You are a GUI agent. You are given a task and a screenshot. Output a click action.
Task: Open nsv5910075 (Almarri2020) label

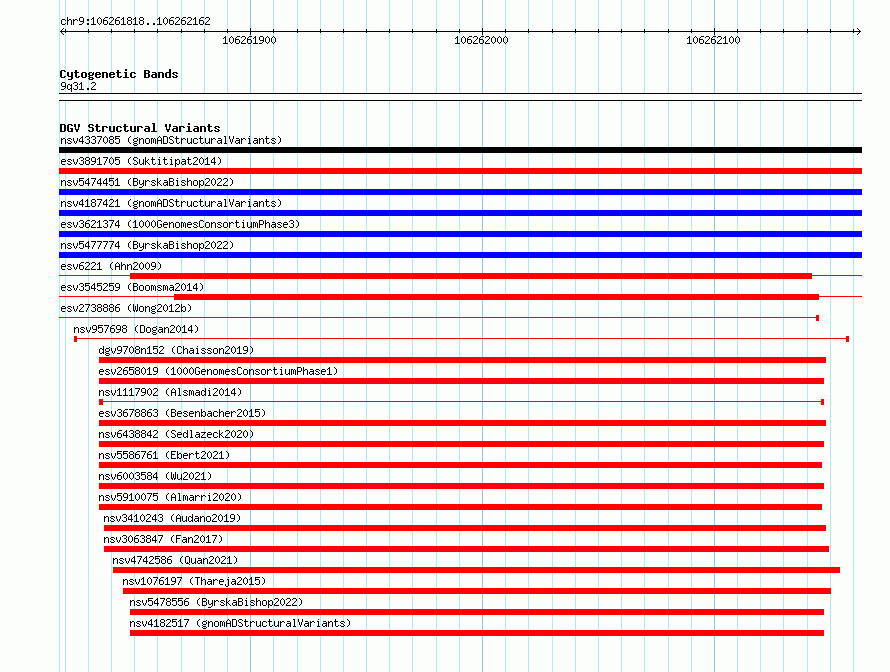point(170,497)
